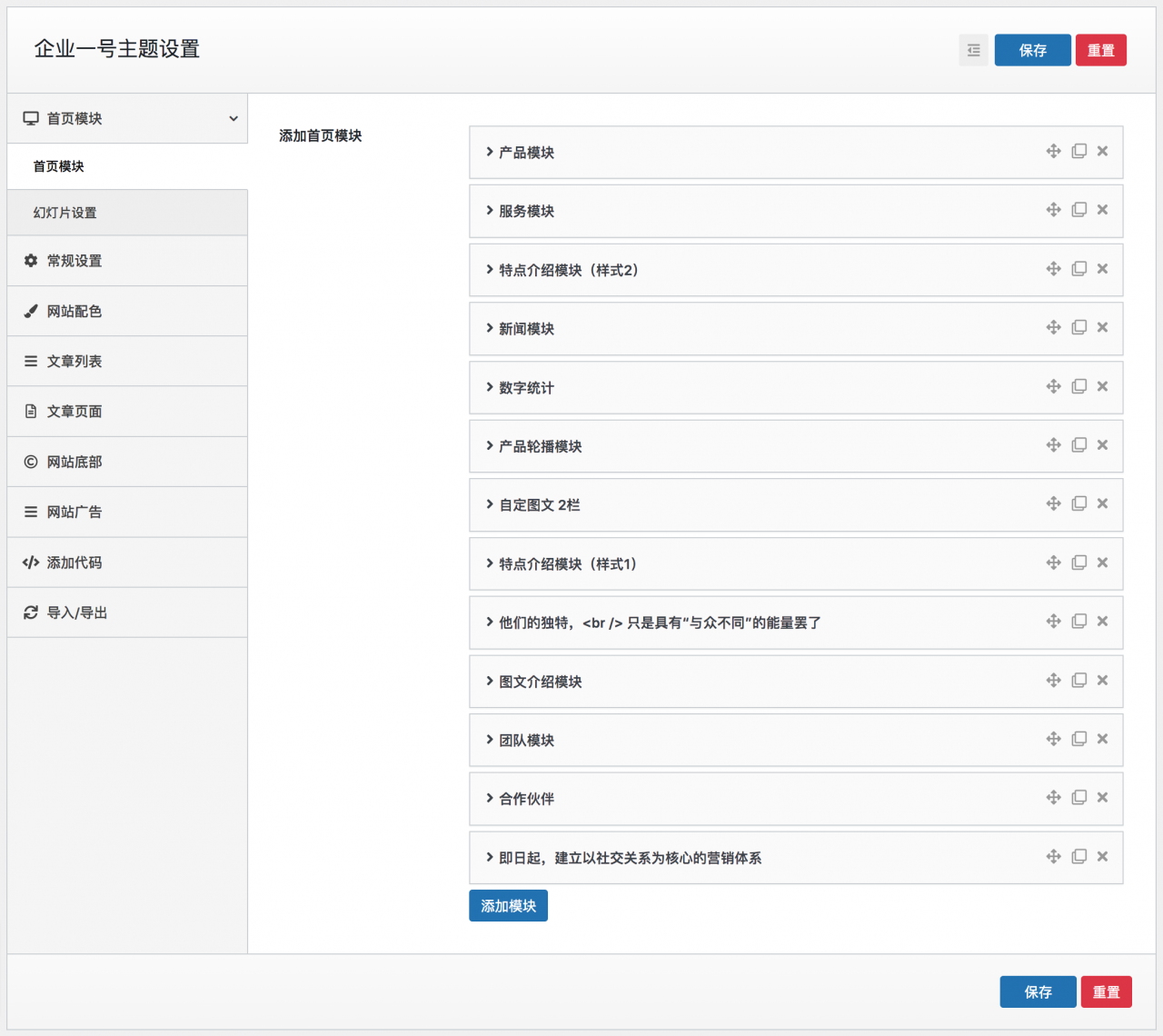1163x1036 pixels.
Task: Expand the 特点介绍模块（样式1） section
Action: click(x=567, y=564)
